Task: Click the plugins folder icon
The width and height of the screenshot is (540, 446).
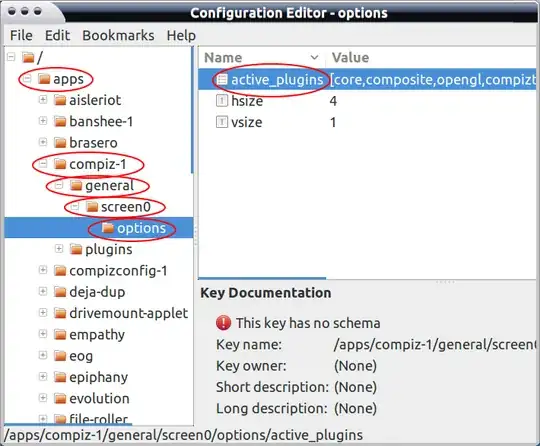Action: [76, 249]
